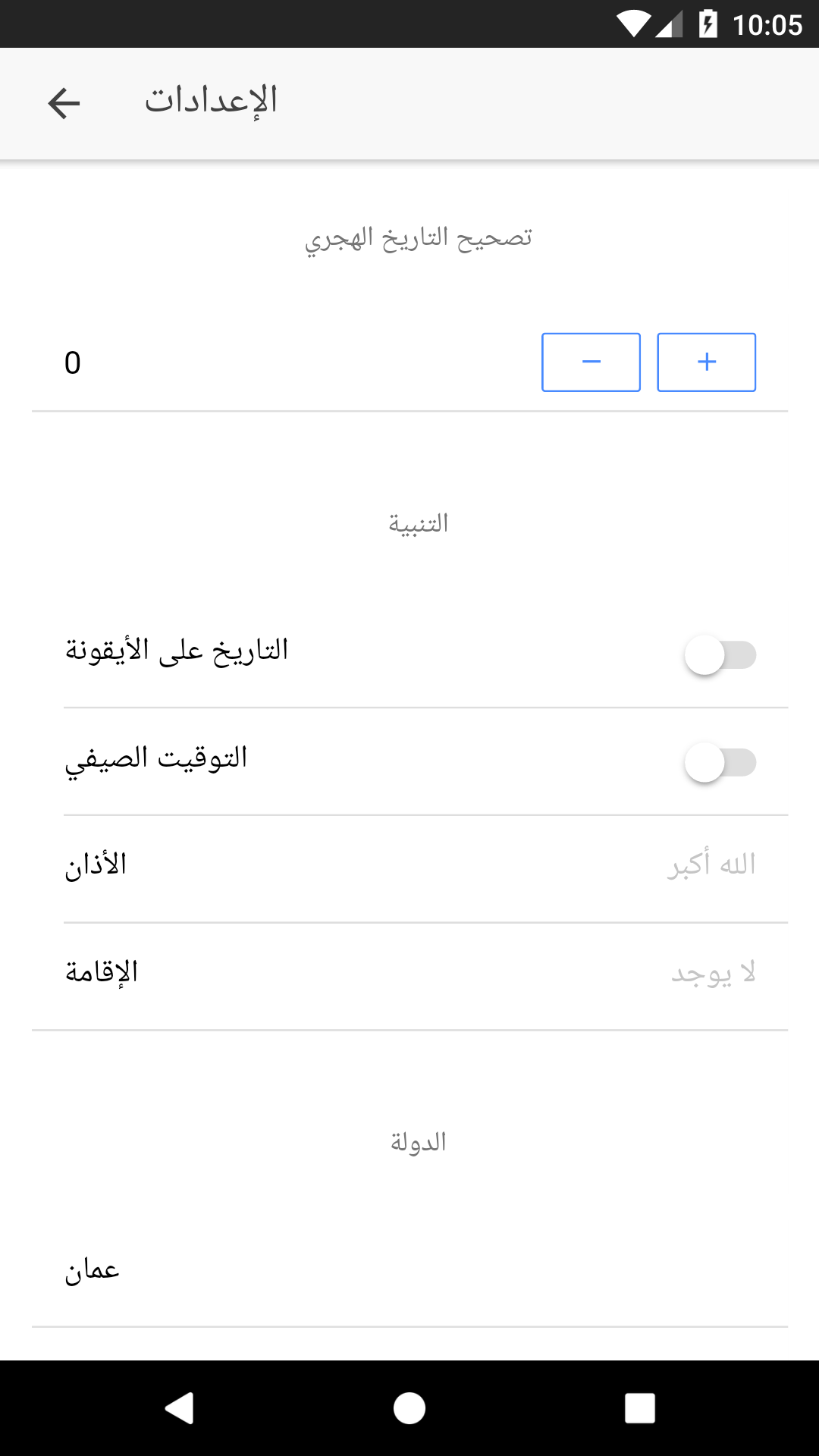Tap the battery charging status icon
This screenshot has height=1456, width=819.
tap(708, 24)
